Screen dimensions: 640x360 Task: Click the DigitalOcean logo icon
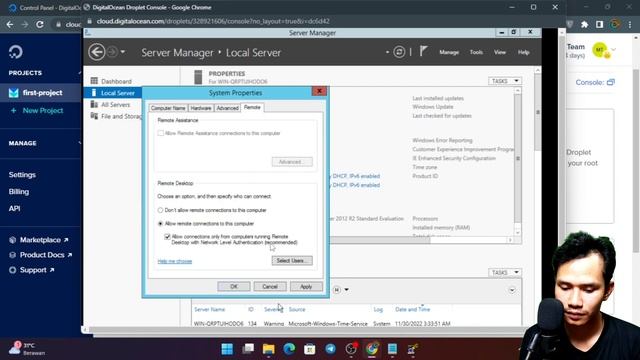(x=16, y=52)
